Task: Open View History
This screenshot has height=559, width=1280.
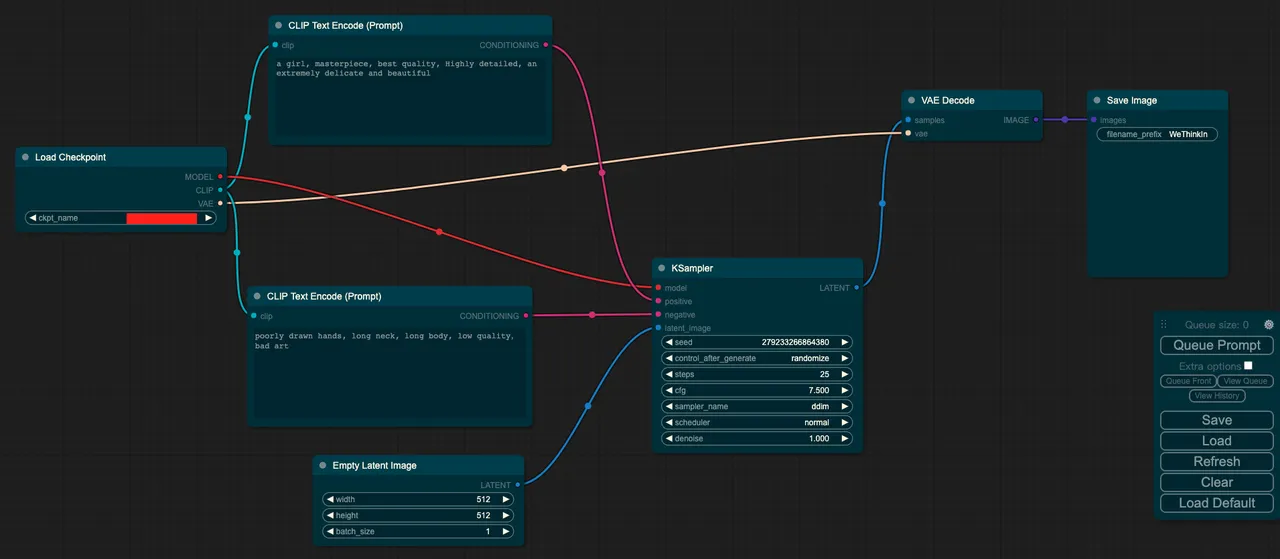Action: (1216, 396)
